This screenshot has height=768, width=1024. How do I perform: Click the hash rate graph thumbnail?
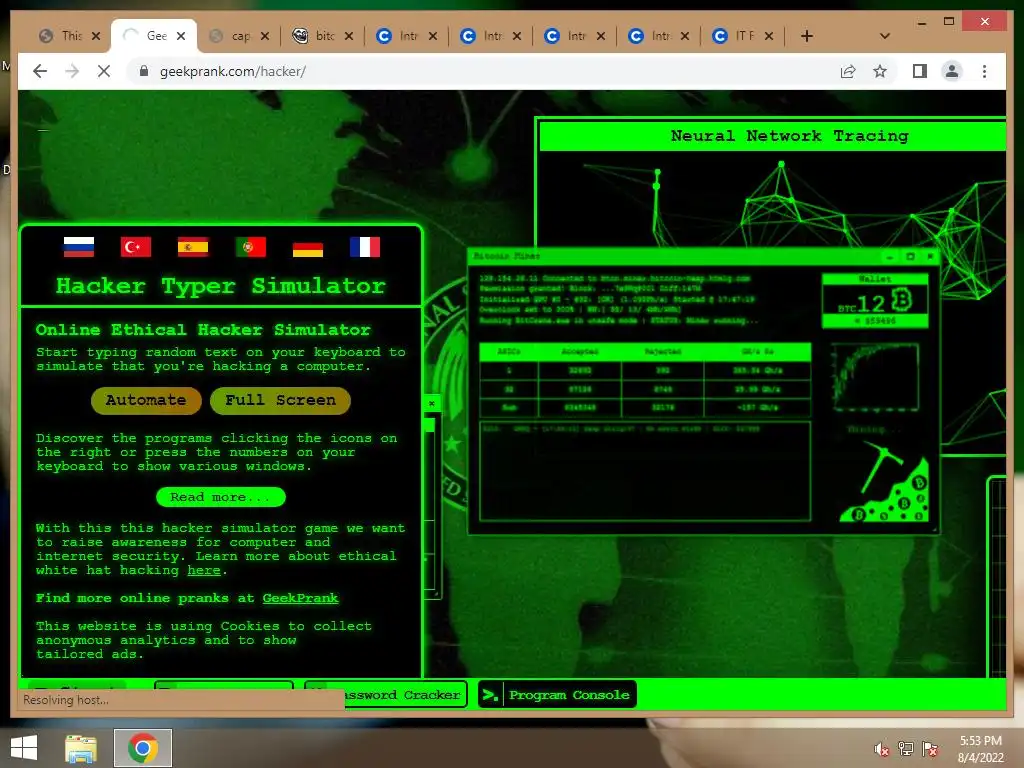875,377
